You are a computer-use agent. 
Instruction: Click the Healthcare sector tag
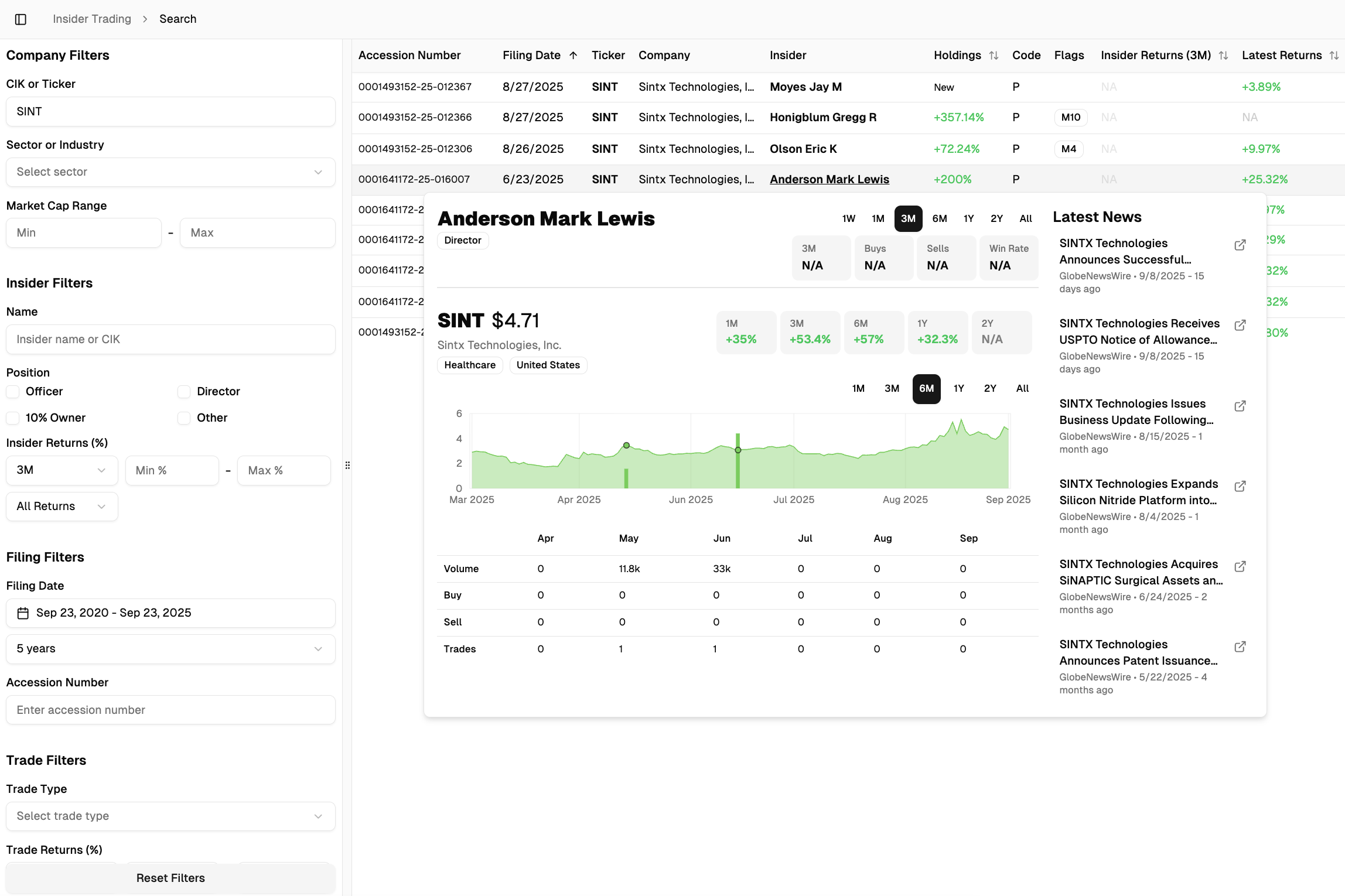pos(470,365)
